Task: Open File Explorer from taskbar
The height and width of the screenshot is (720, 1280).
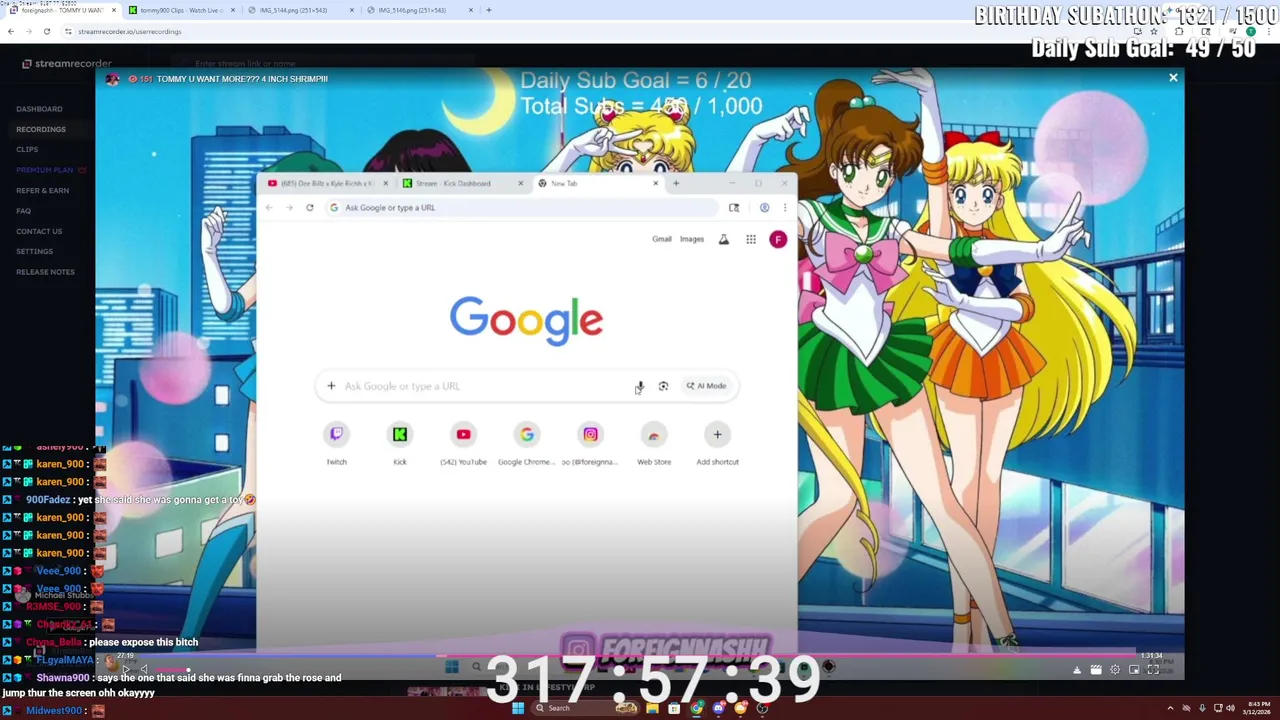Action: (652, 708)
